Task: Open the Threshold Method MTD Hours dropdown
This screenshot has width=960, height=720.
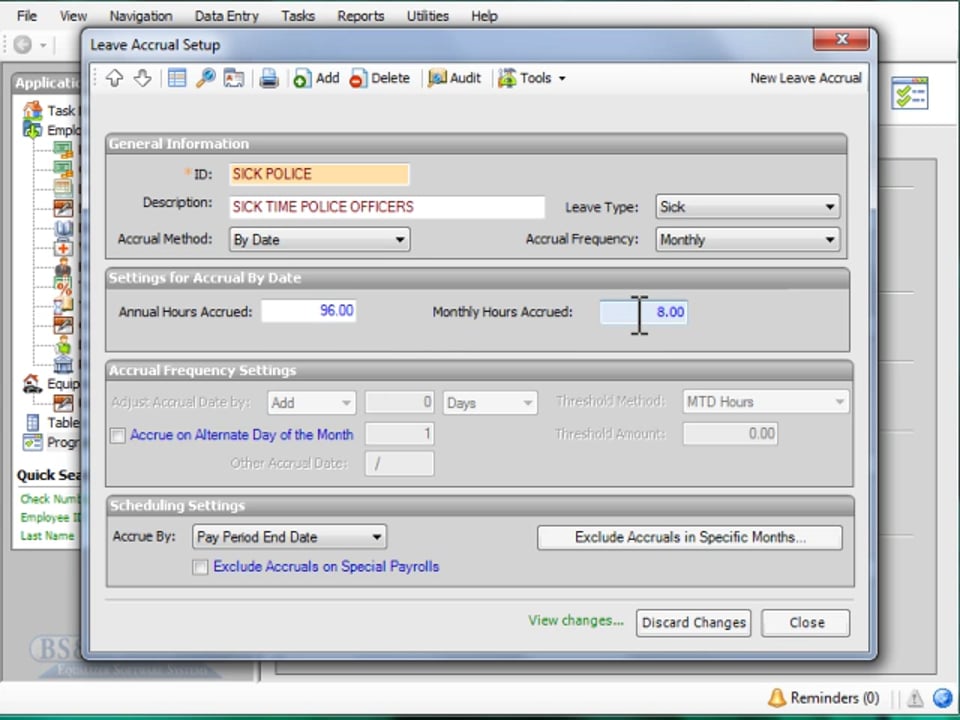Action: (766, 402)
